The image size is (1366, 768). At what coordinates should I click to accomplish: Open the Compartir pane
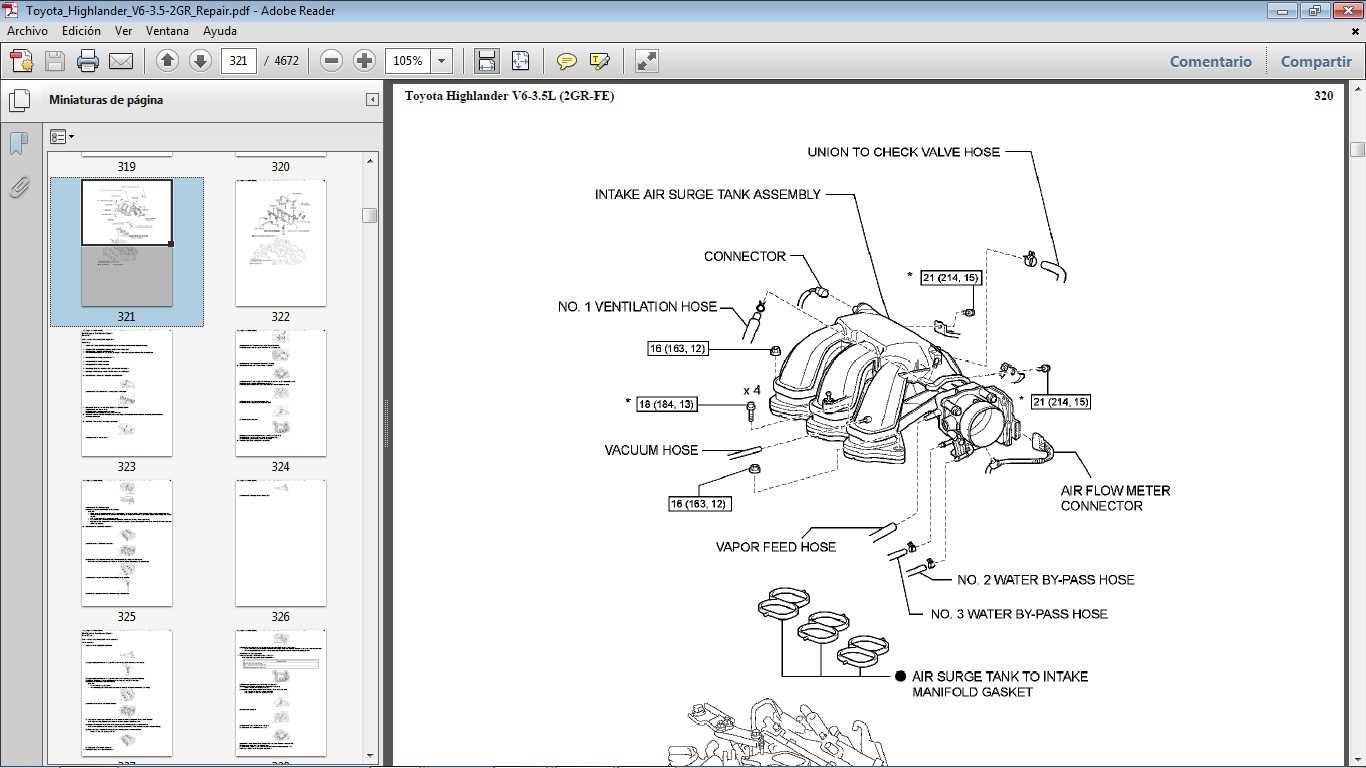(1316, 61)
